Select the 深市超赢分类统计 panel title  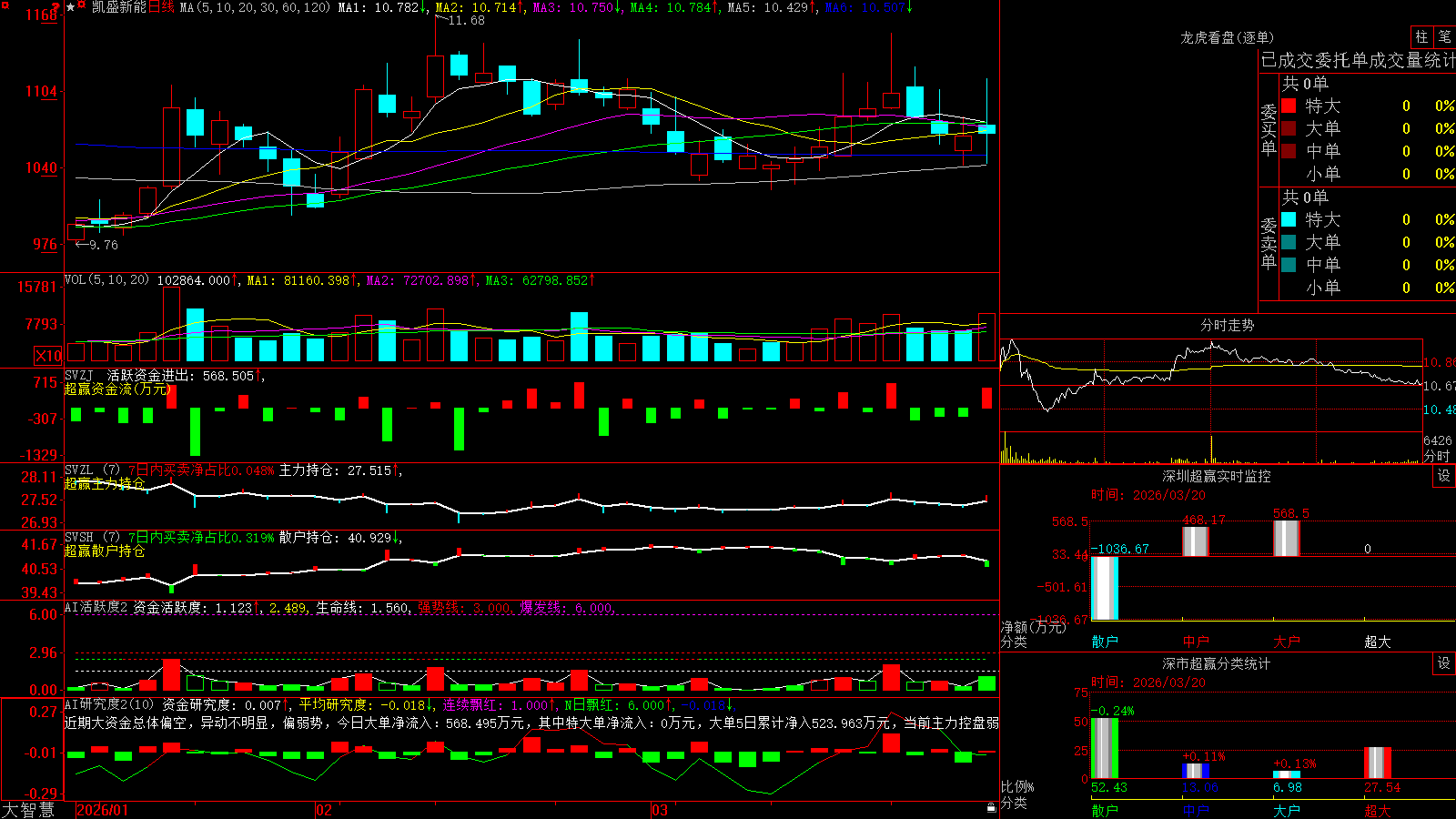pos(1217,663)
